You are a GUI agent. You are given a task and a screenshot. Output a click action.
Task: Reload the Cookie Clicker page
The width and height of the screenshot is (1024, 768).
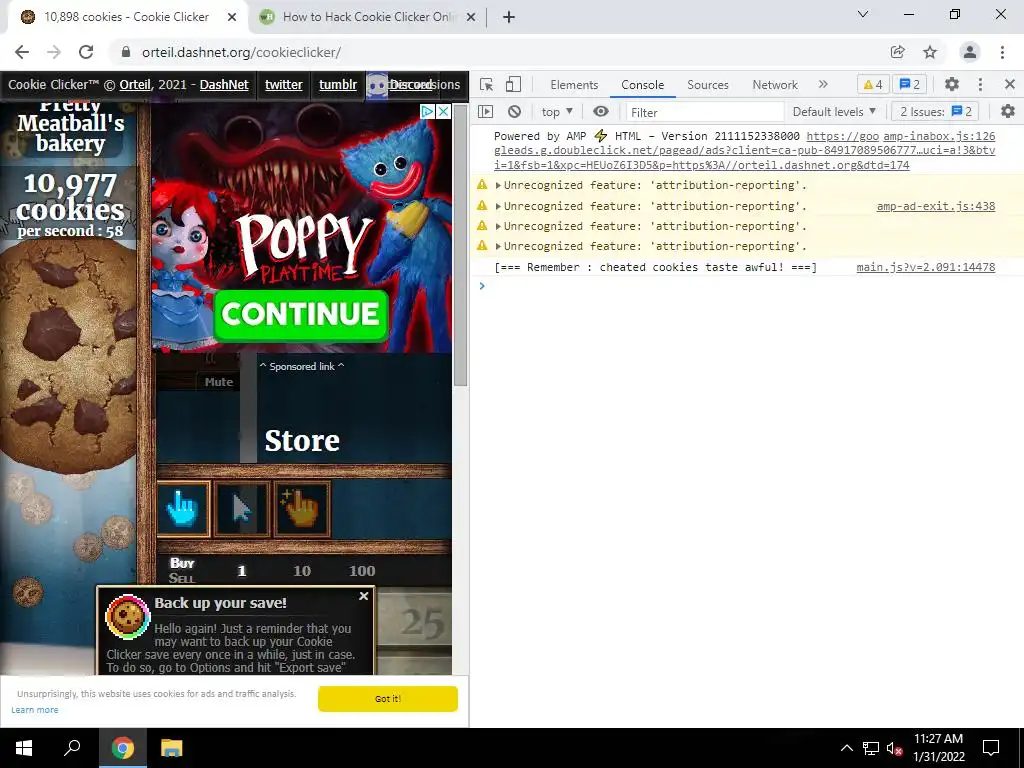[x=86, y=52]
